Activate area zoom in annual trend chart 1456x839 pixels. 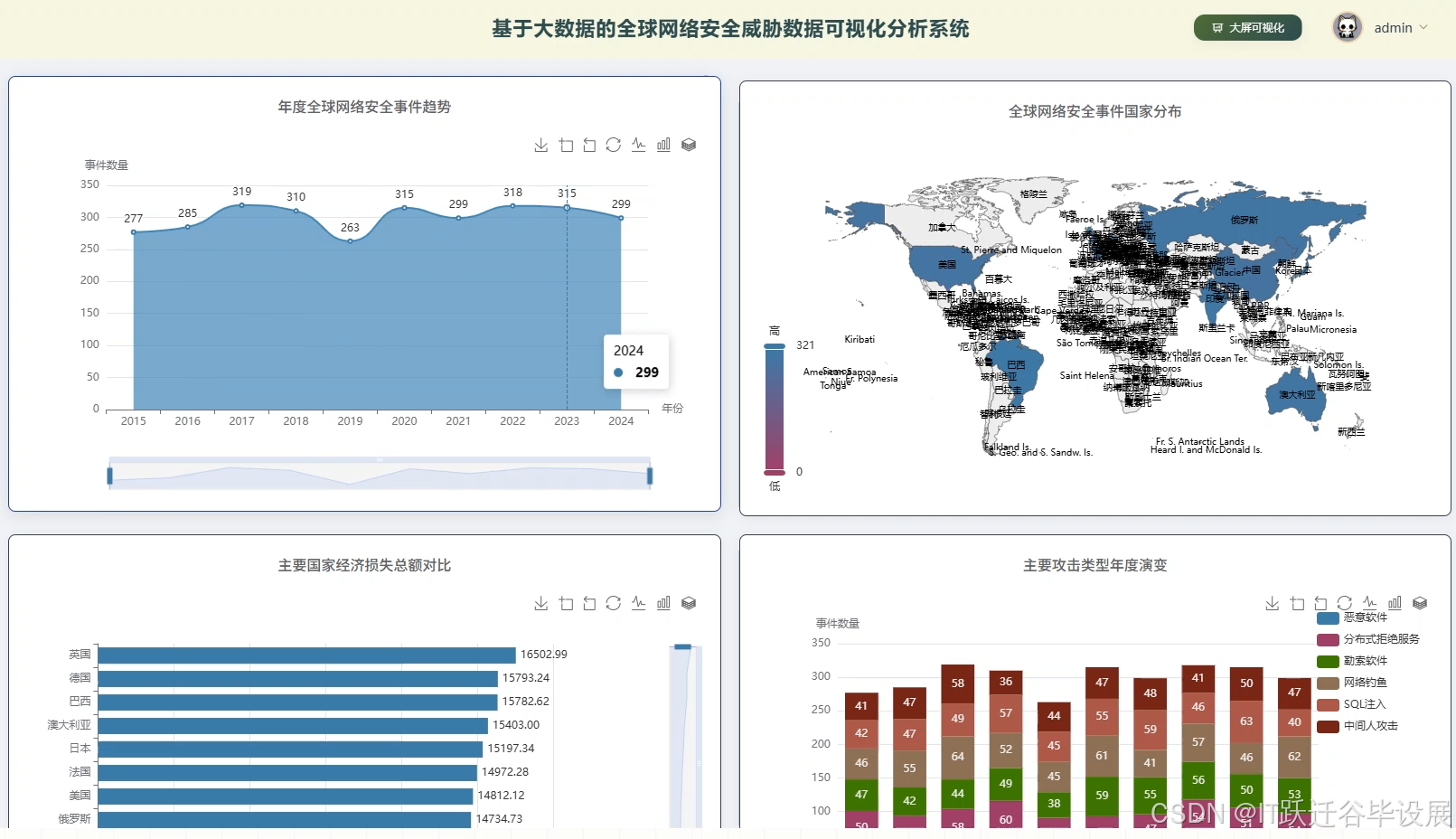[566, 145]
